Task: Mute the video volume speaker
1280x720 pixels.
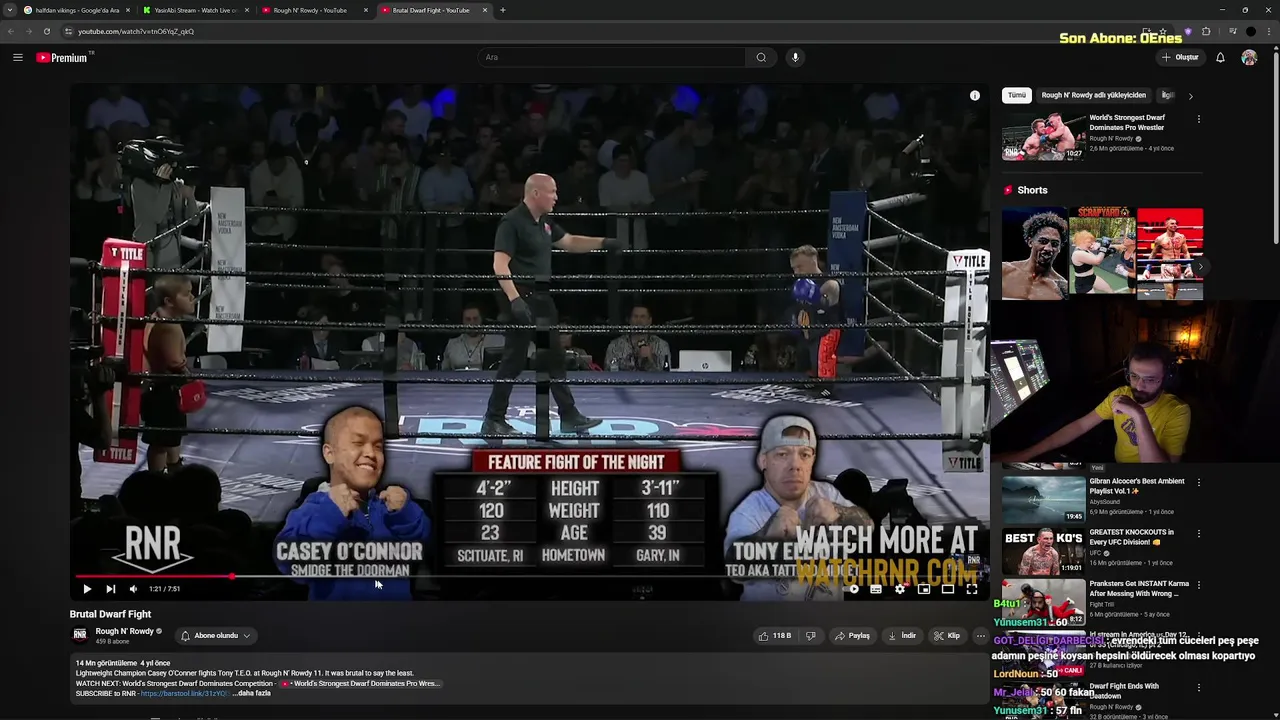Action: coord(133,589)
